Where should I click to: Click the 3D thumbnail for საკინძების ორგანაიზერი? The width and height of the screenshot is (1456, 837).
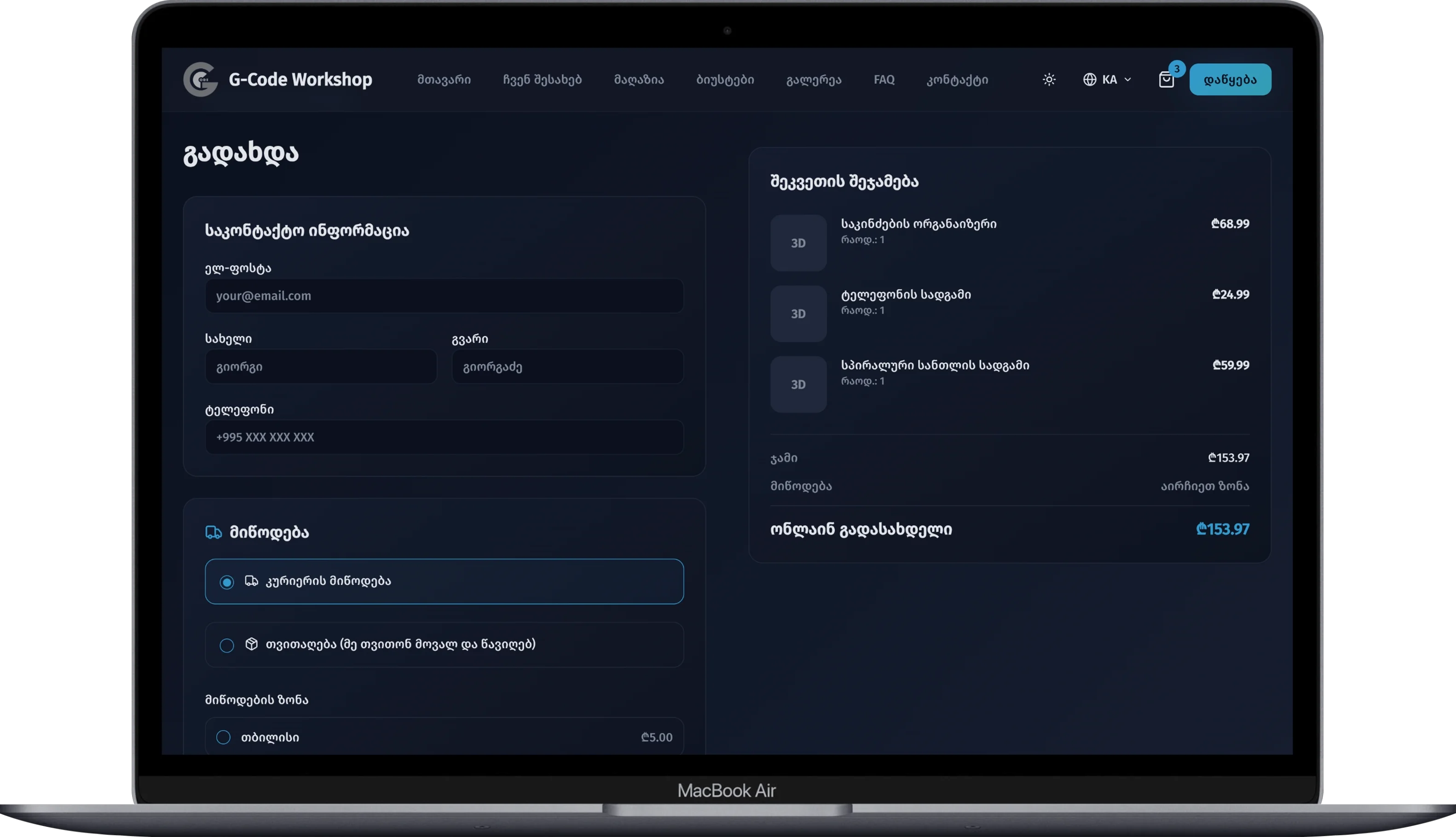[798, 243]
